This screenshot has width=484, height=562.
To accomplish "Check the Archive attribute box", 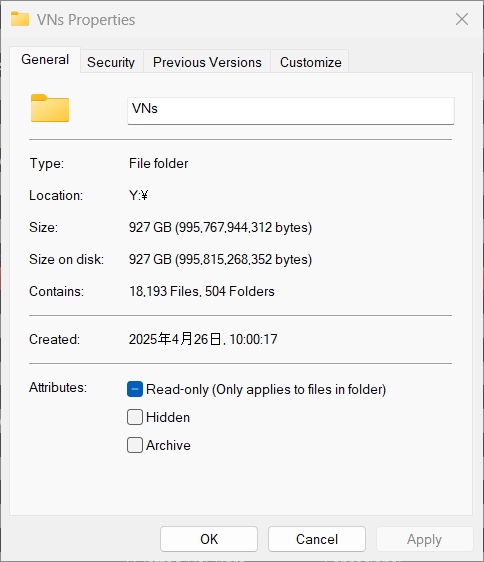I will coord(135,445).
